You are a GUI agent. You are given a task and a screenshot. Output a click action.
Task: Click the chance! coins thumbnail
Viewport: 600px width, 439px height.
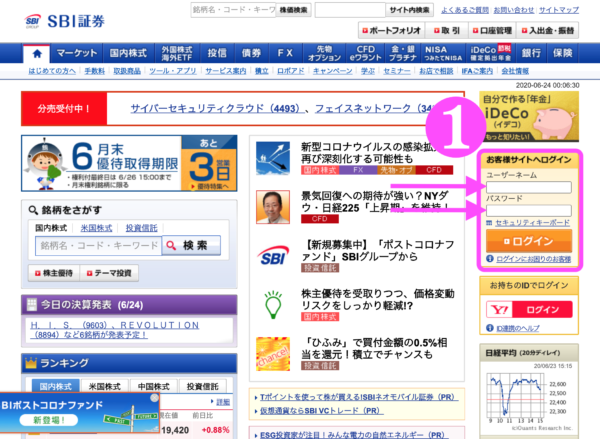273,354
